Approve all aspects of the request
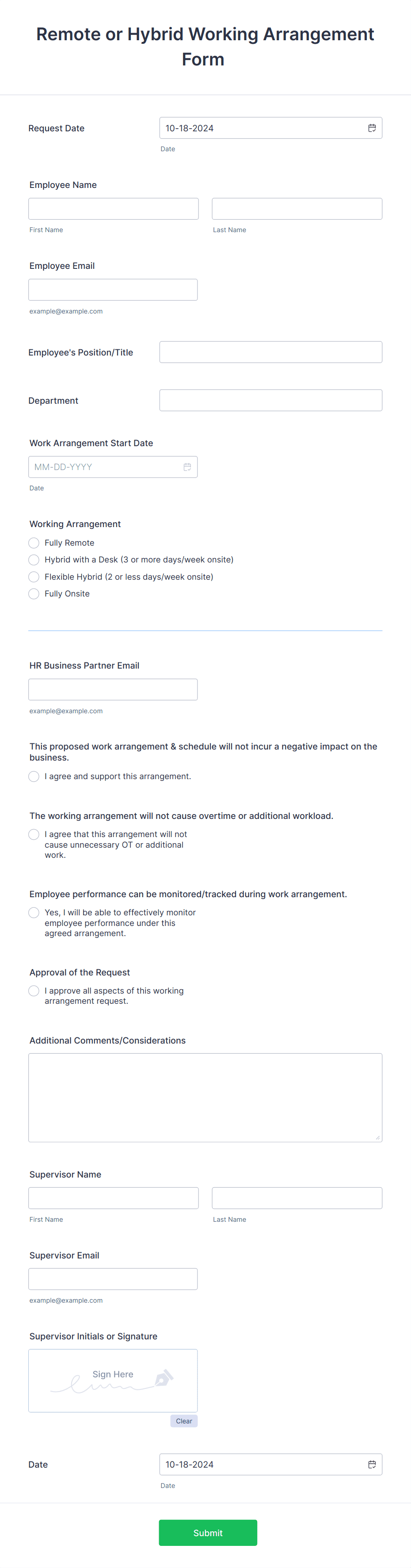 pos(34,991)
